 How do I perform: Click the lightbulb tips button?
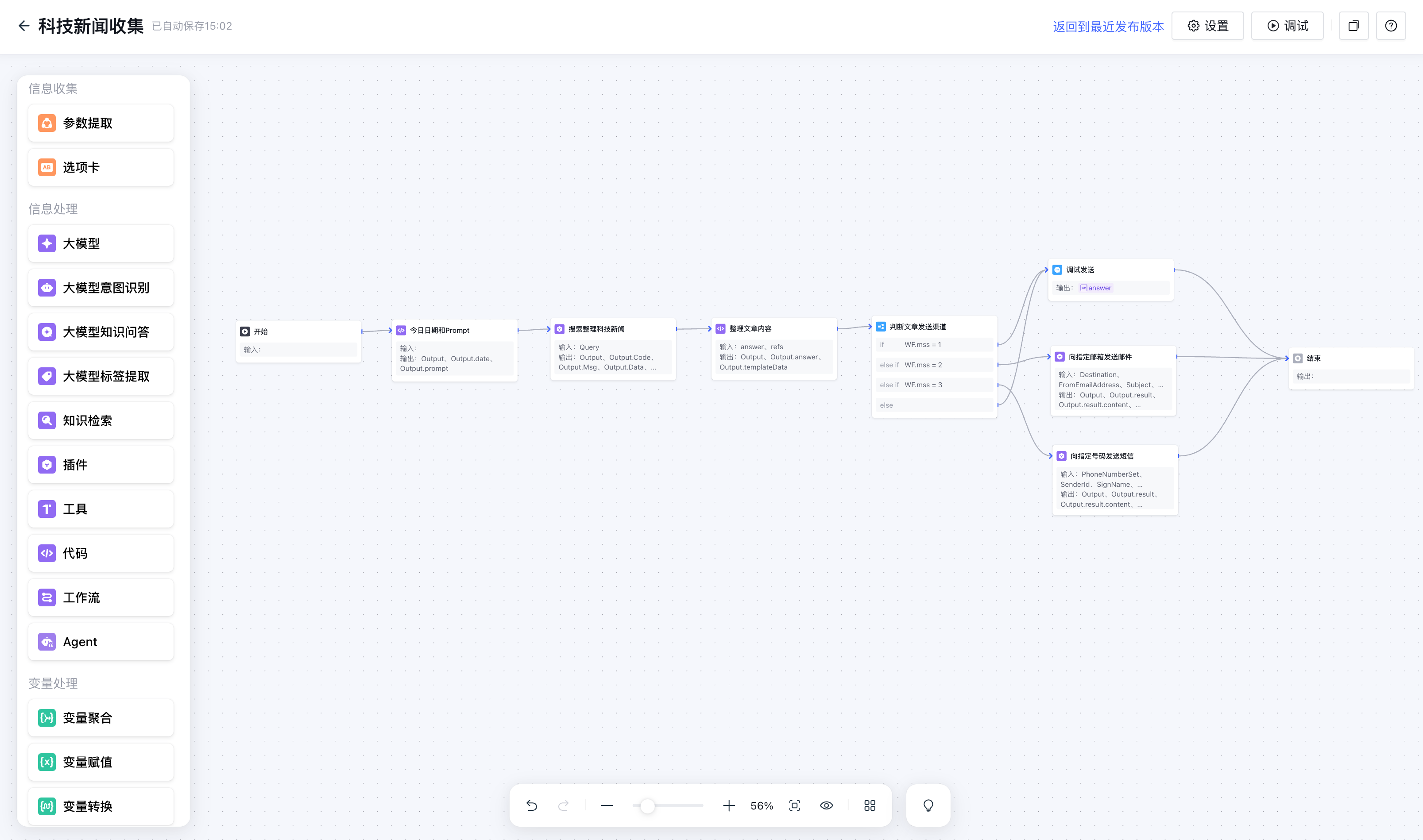pos(928,805)
